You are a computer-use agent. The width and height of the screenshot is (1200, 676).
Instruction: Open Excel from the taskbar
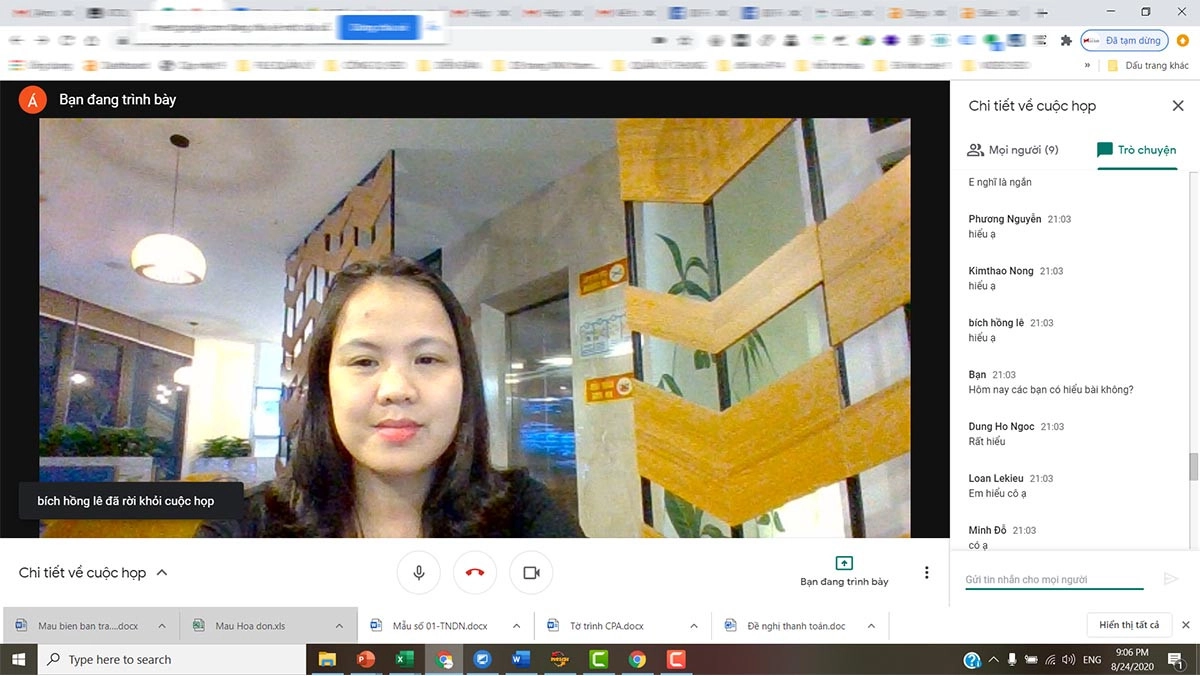click(405, 660)
